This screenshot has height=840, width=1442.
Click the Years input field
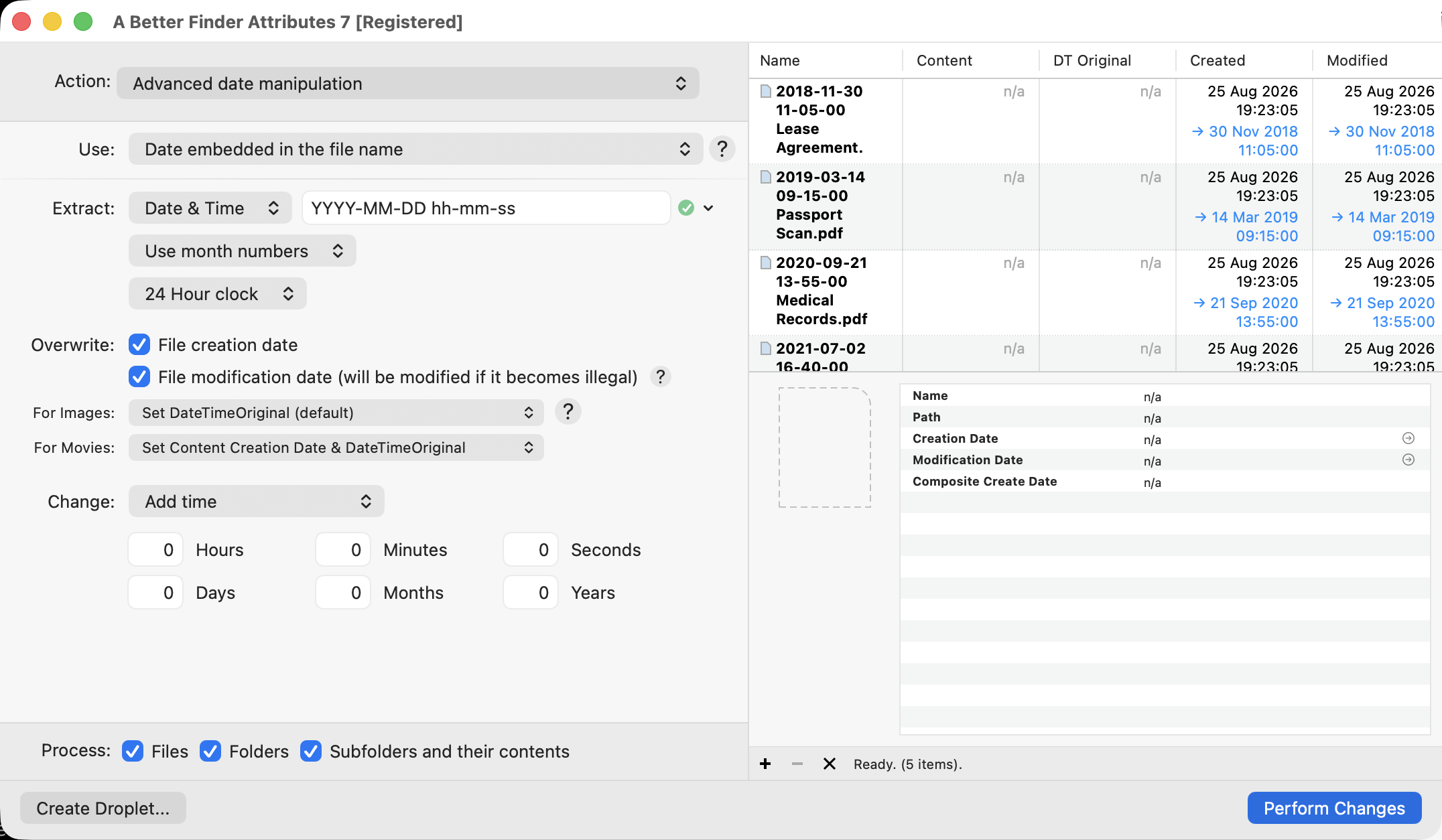(531, 592)
